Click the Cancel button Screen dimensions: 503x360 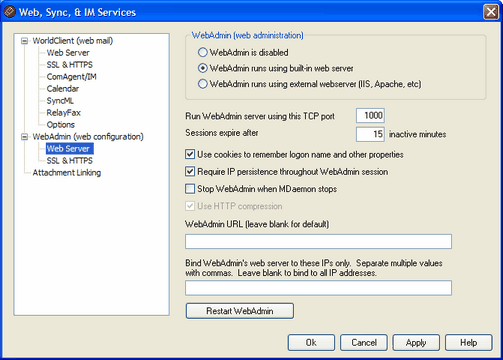click(364, 343)
